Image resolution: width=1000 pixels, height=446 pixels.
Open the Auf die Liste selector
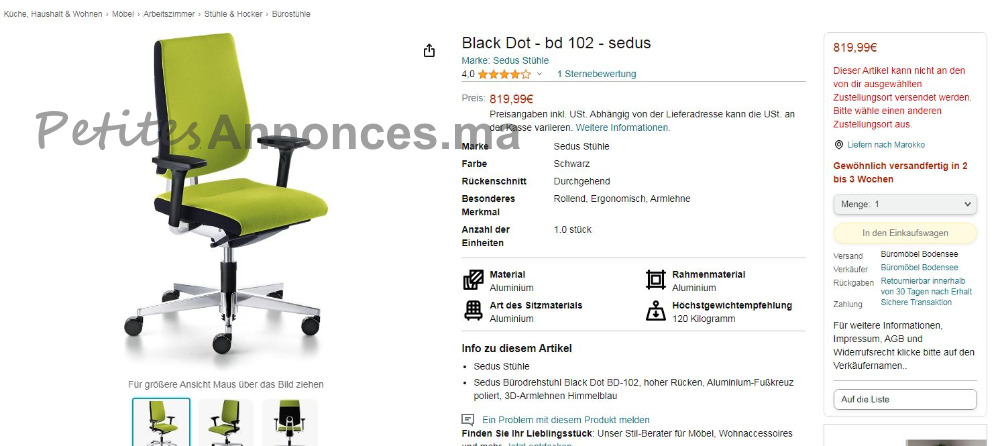point(904,399)
